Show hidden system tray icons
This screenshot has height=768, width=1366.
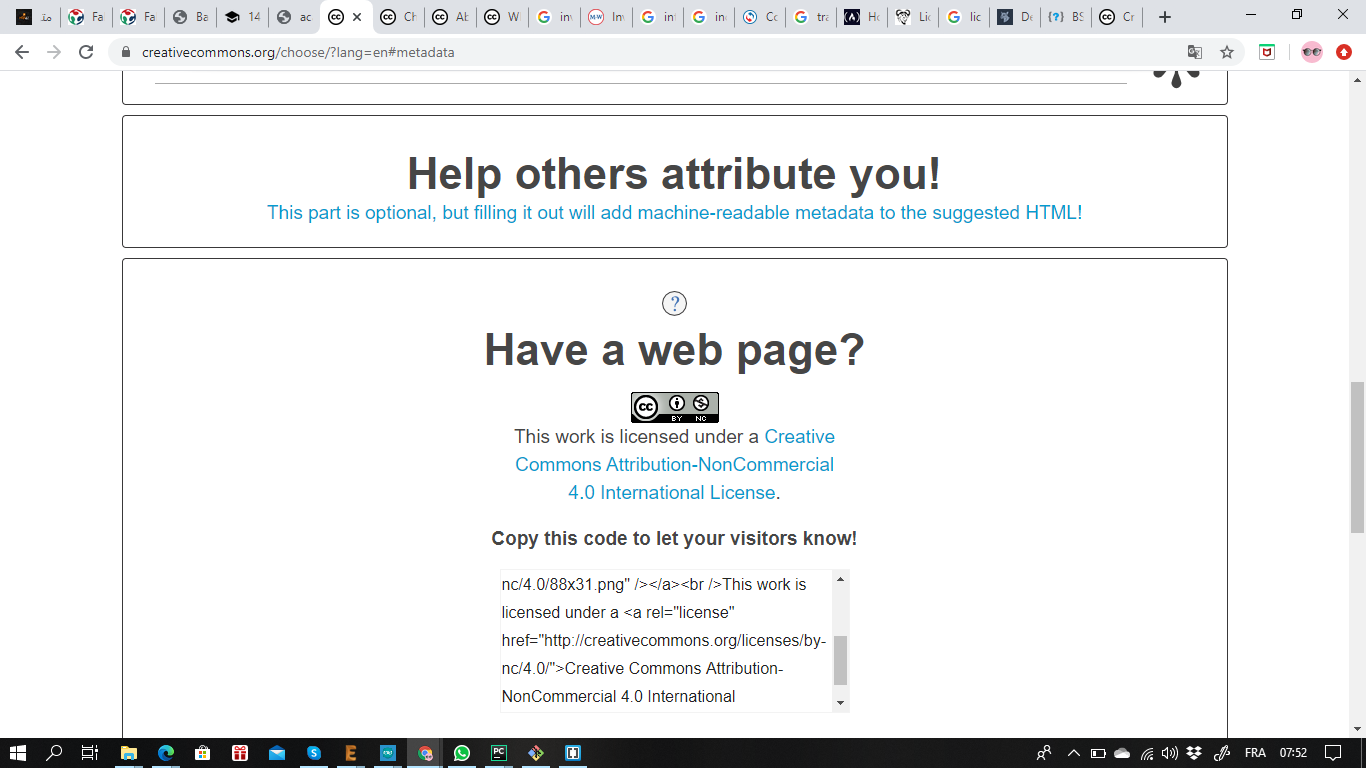[x=1074, y=753]
